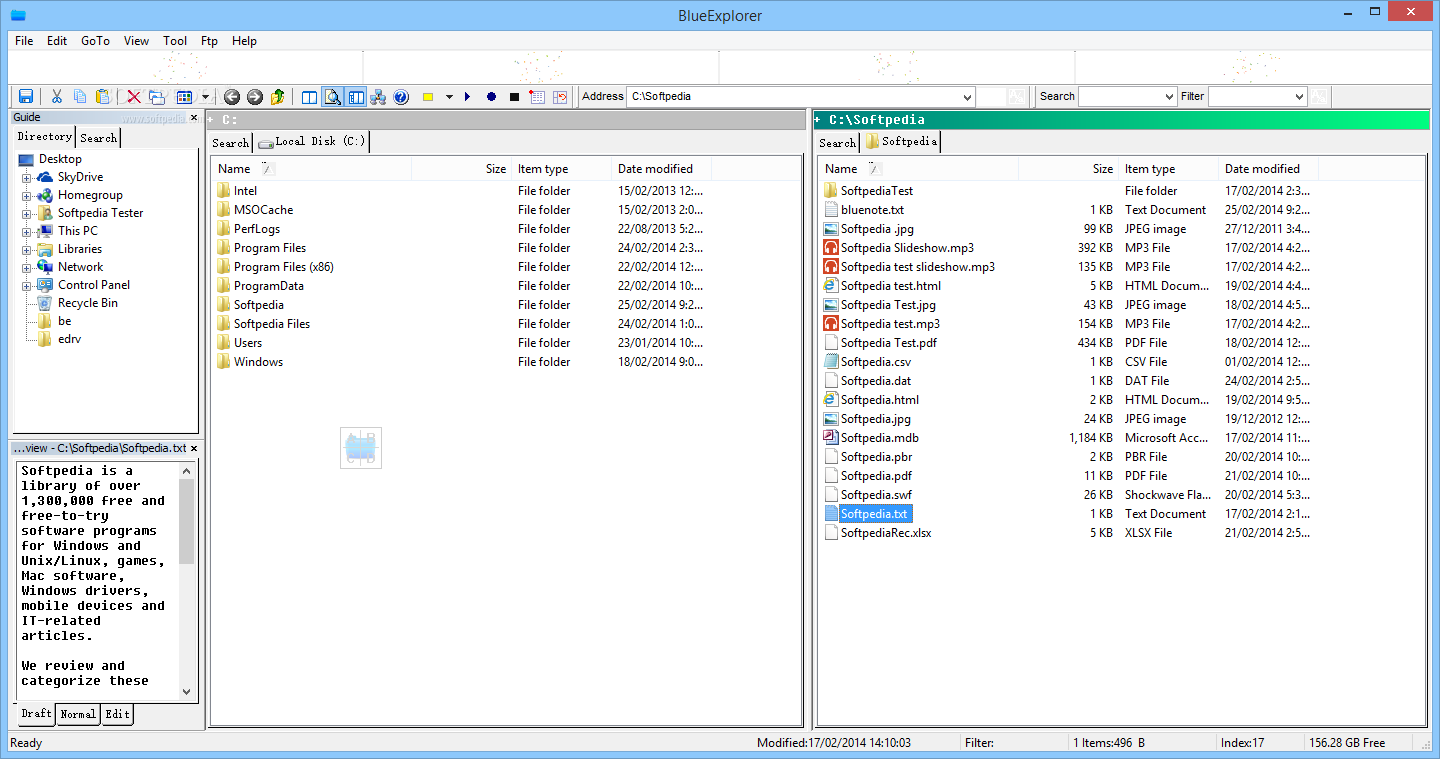Image resolution: width=1440 pixels, height=759 pixels.
Task: Switch preview to Normal tab
Action: pyautogui.click(x=78, y=714)
